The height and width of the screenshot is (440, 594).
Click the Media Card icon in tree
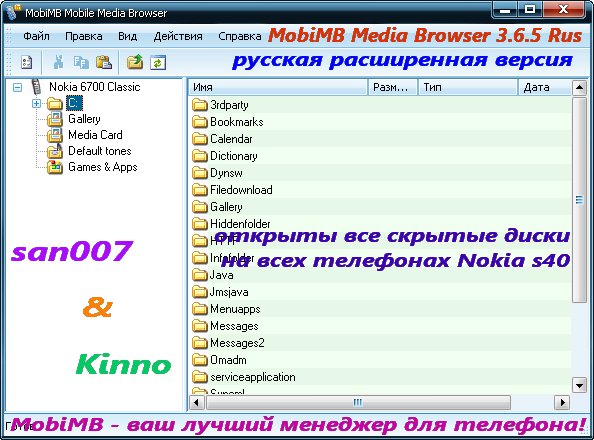pos(55,135)
